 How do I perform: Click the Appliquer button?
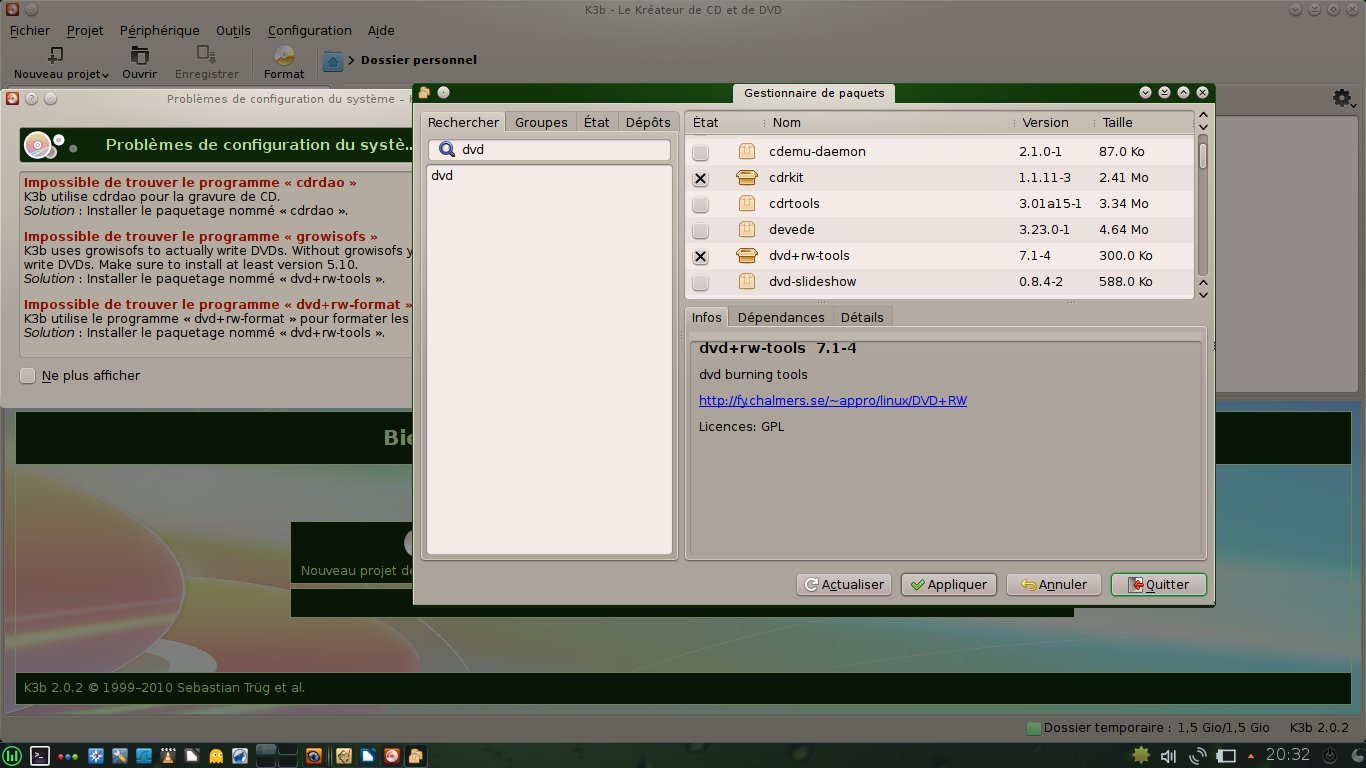point(949,584)
